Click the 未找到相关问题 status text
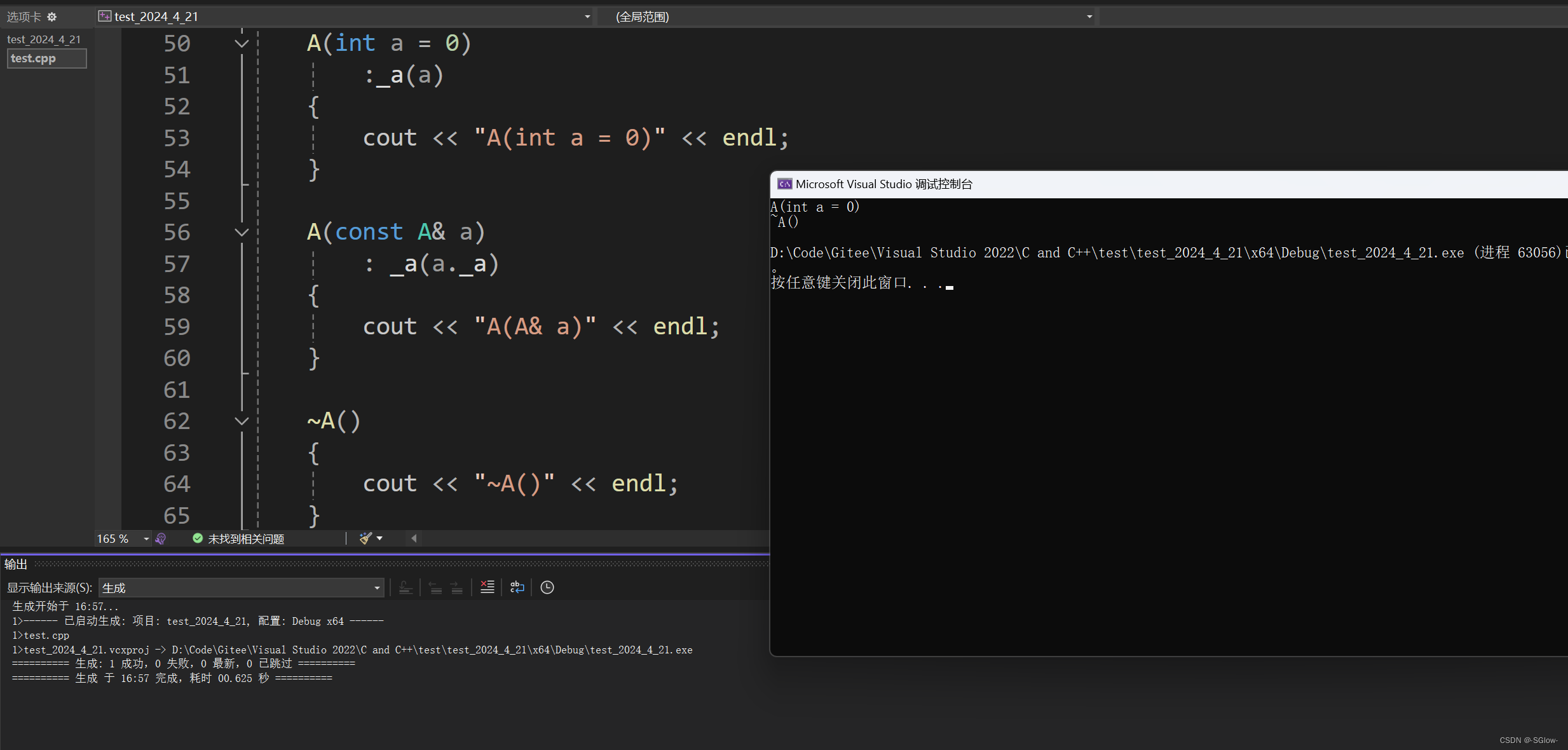1568x750 pixels. coord(246,539)
